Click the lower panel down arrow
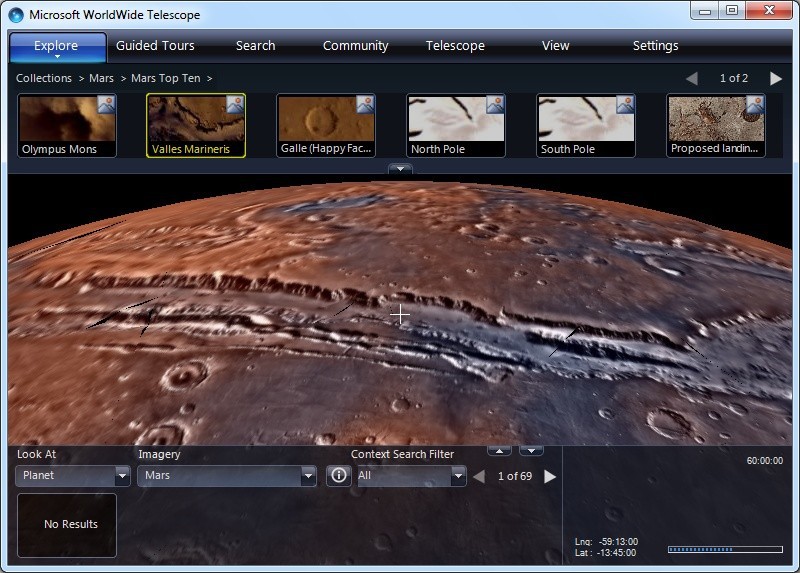The width and height of the screenshot is (800, 573). [x=531, y=451]
